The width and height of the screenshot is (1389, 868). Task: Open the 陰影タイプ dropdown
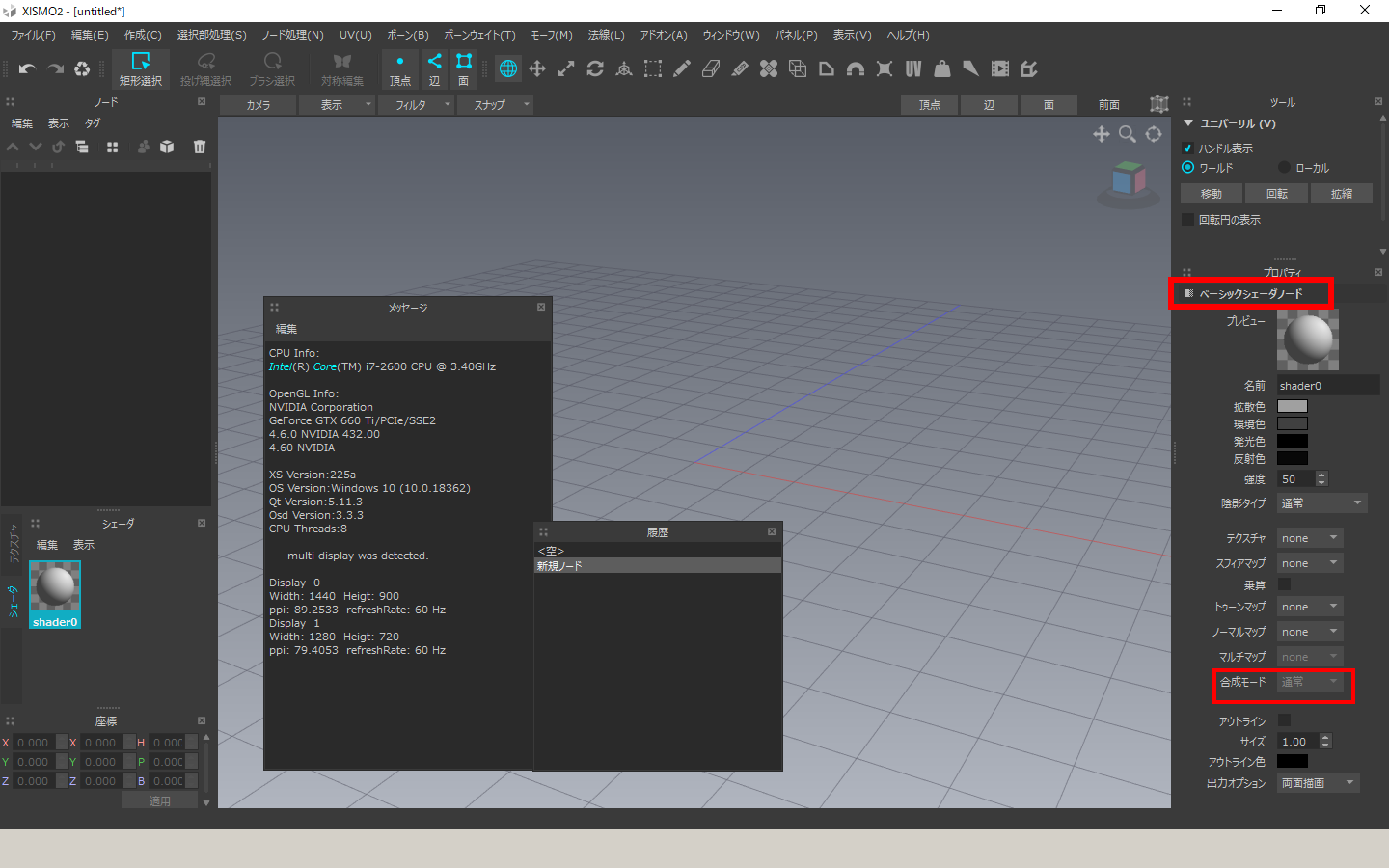(x=1322, y=503)
